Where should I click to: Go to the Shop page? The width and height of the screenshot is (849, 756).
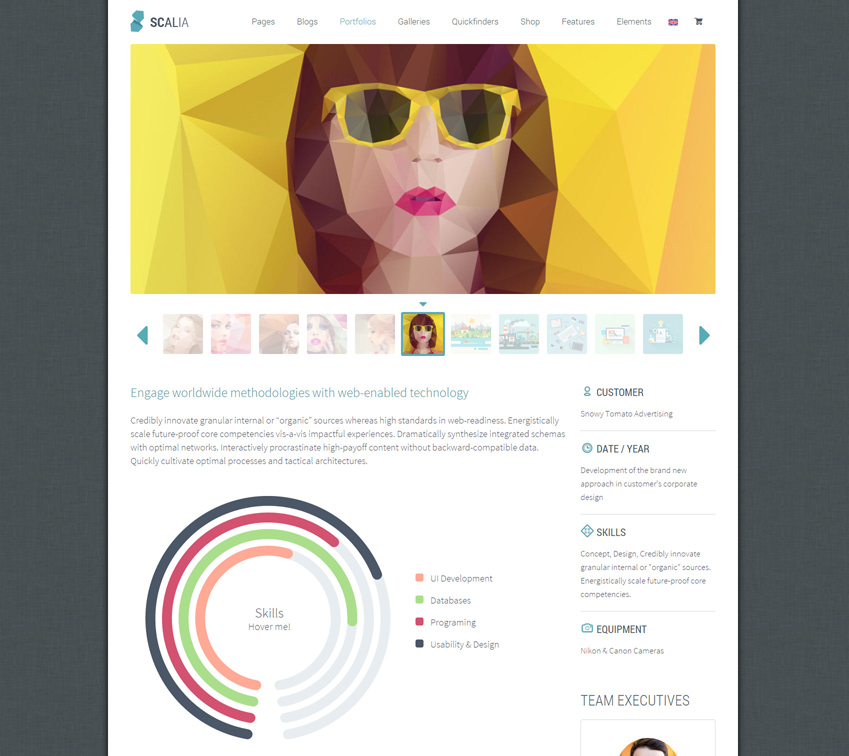[530, 21]
